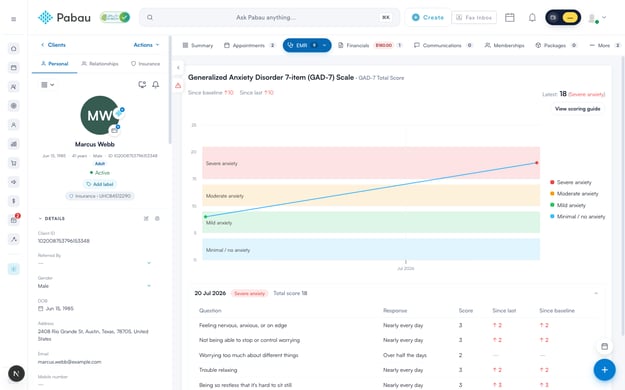Click the red warning triangle alert icon
Viewport: 625px width, 390px height.
click(x=178, y=85)
